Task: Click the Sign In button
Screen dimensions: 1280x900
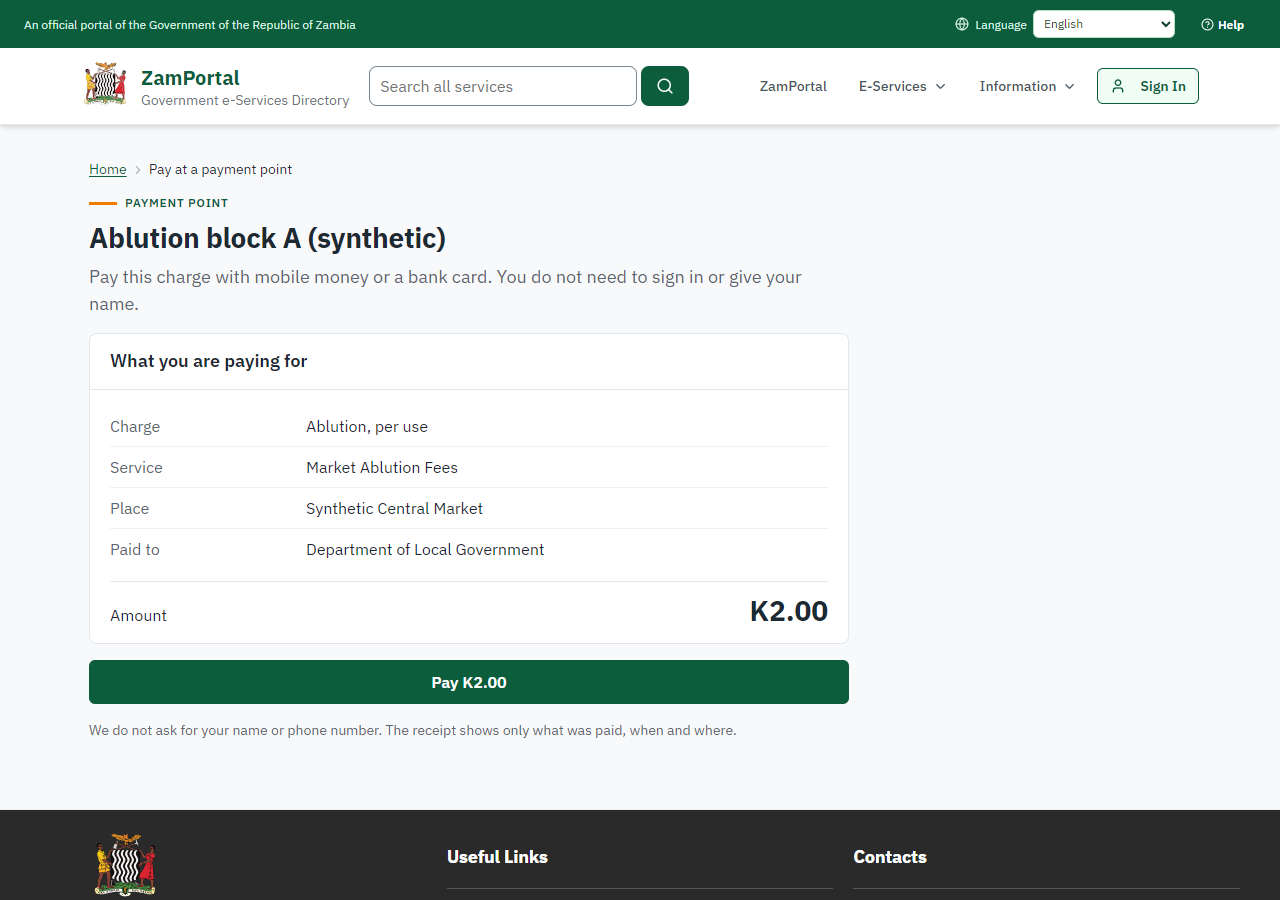Action: (x=1148, y=86)
